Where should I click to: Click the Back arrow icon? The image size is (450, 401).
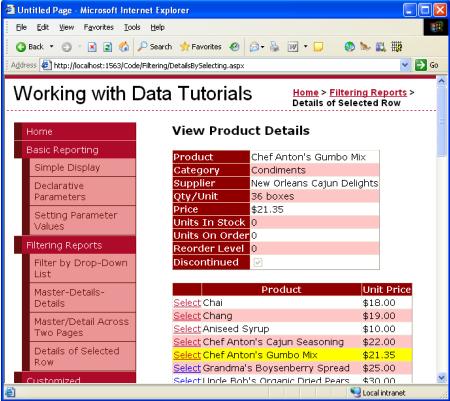click(21, 47)
